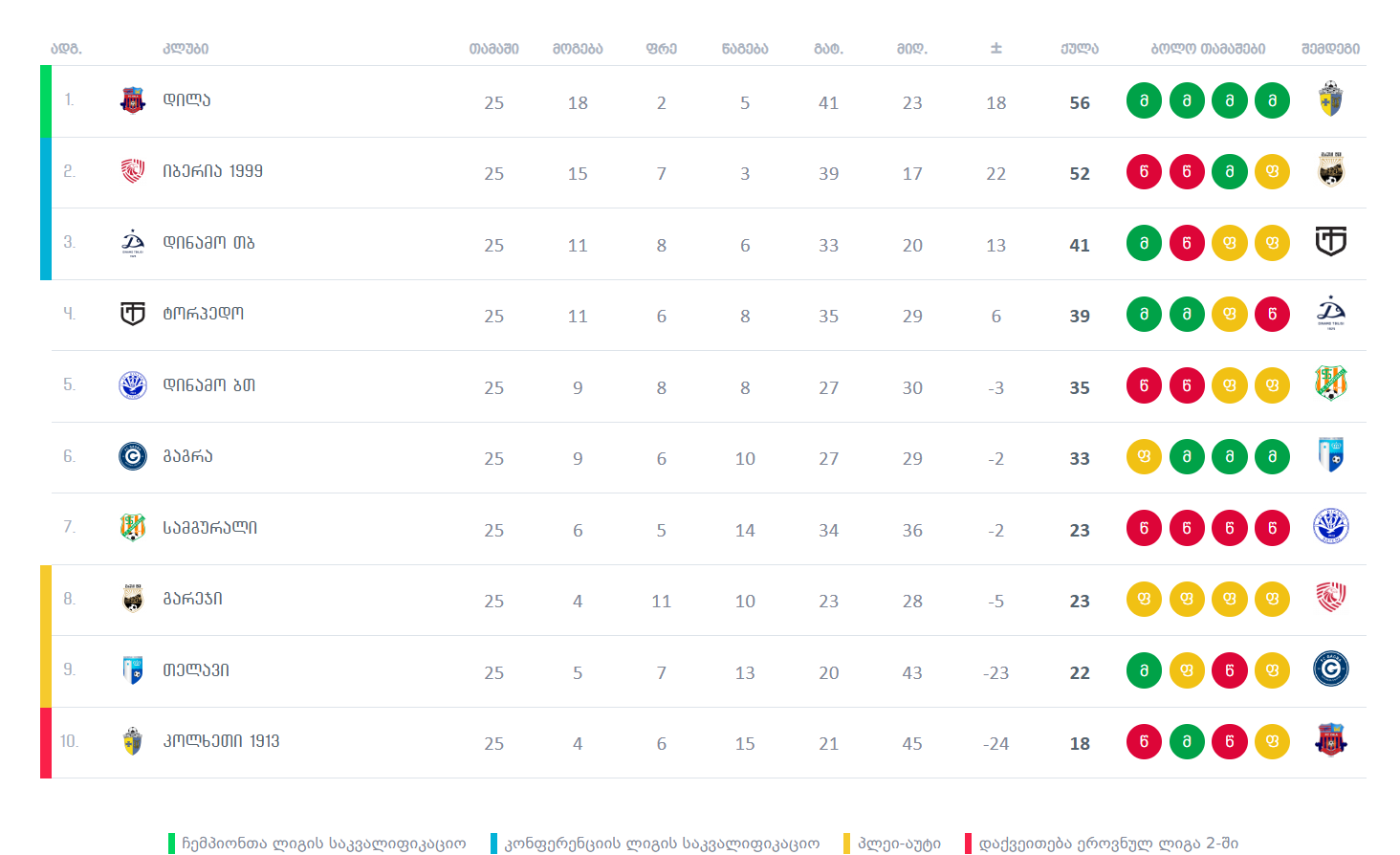Click next-opponent crest in სამგურალი's row

click(1330, 527)
